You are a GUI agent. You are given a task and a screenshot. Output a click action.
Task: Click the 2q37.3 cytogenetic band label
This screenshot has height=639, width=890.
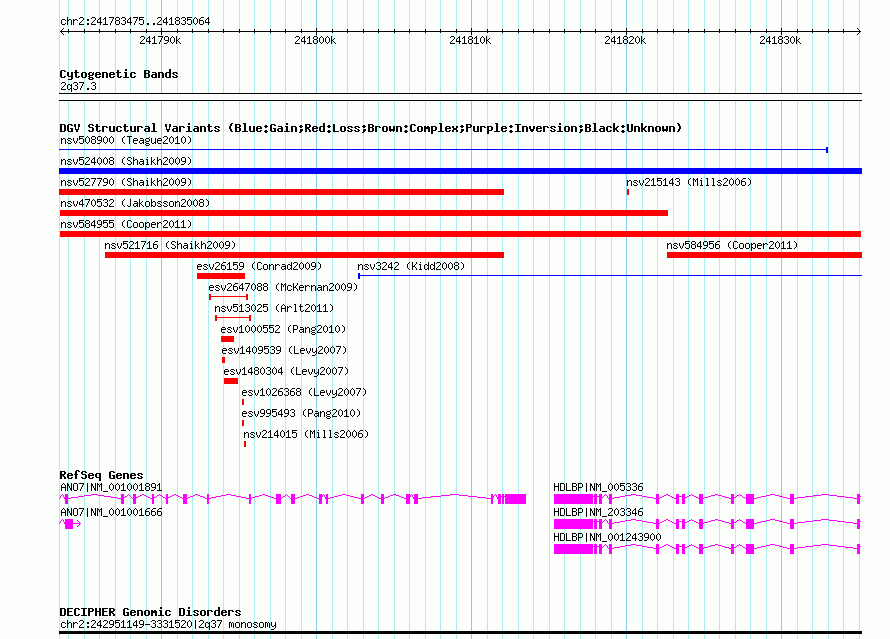(x=78, y=86)
